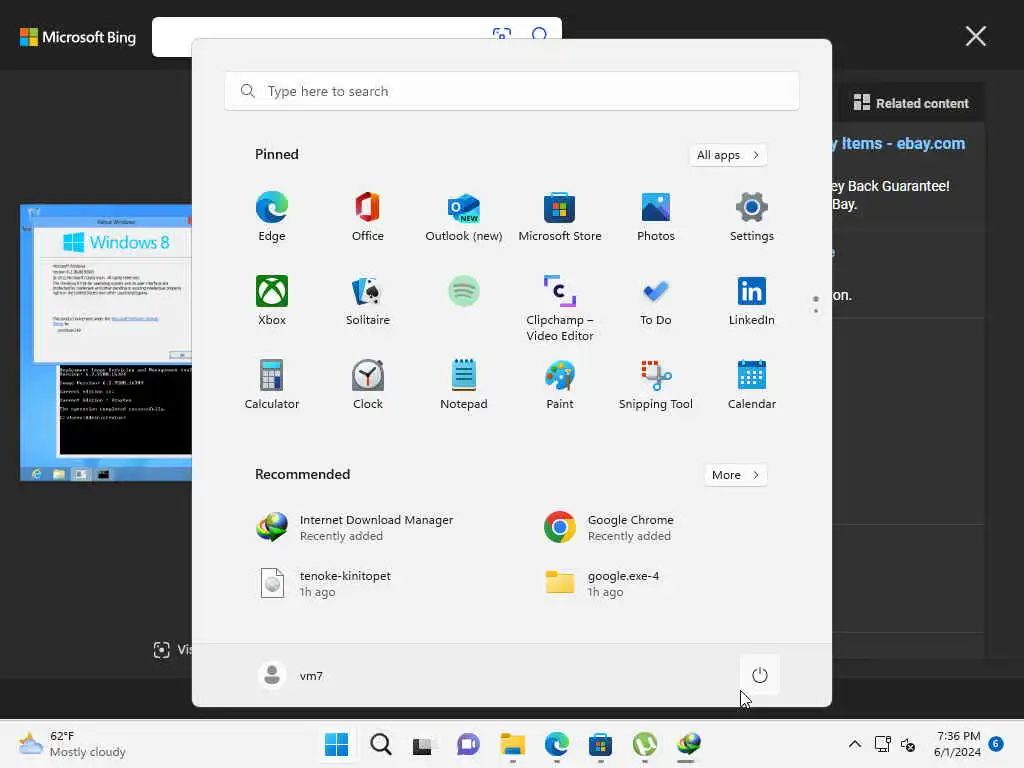Click the power button in Start menu

760,675
